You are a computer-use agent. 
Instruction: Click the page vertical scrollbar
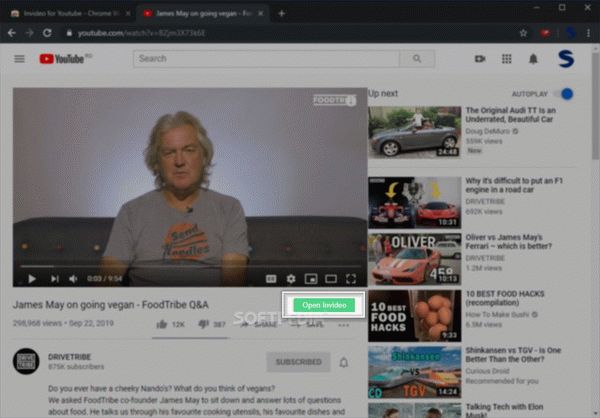(596, 106)
